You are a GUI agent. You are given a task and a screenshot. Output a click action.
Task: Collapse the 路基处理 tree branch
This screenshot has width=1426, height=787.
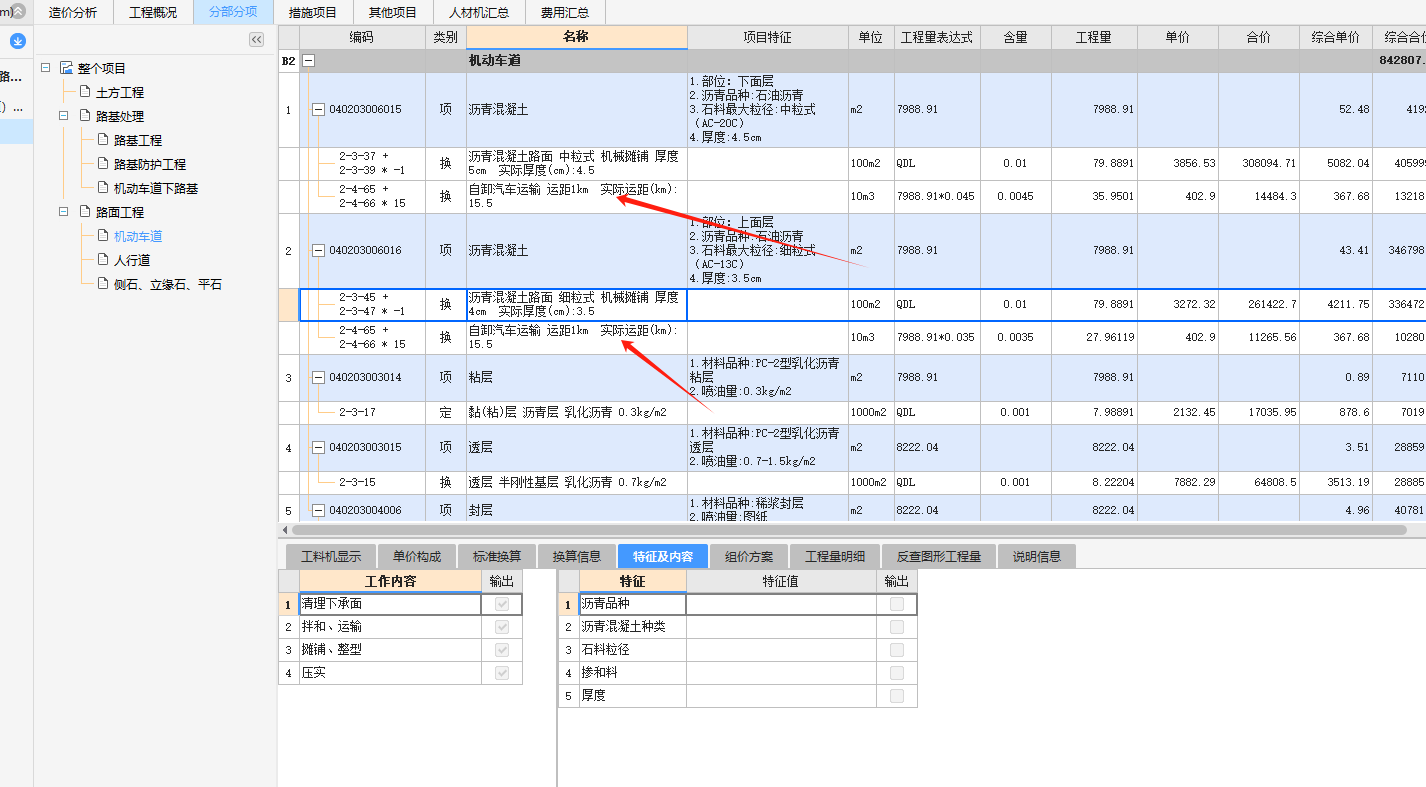[x=63, y=116]
